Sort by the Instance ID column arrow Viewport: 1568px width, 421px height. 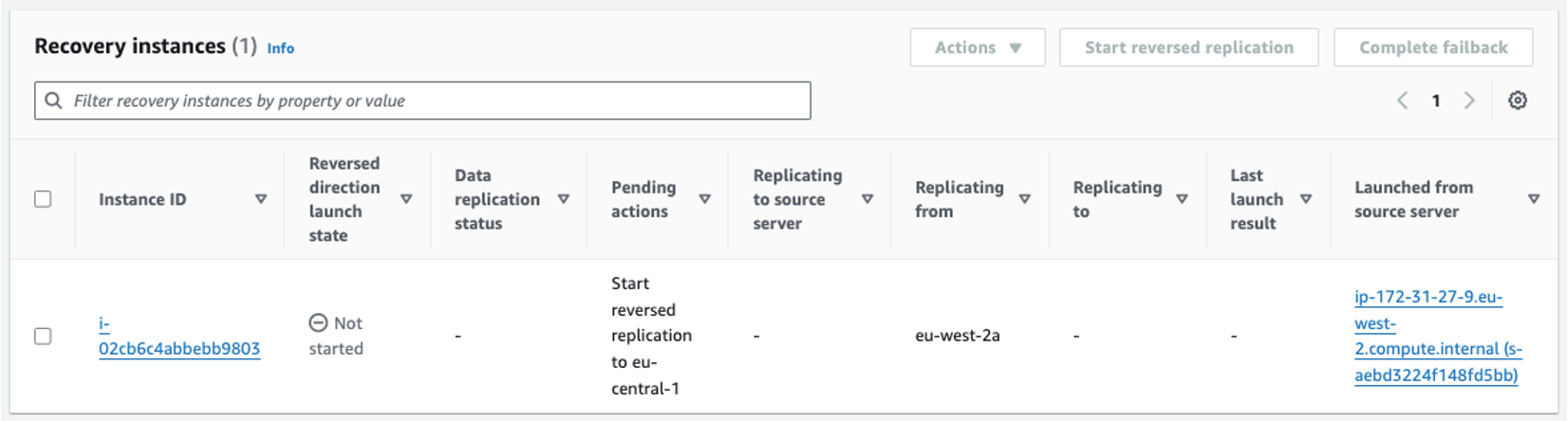click(261, 199)
